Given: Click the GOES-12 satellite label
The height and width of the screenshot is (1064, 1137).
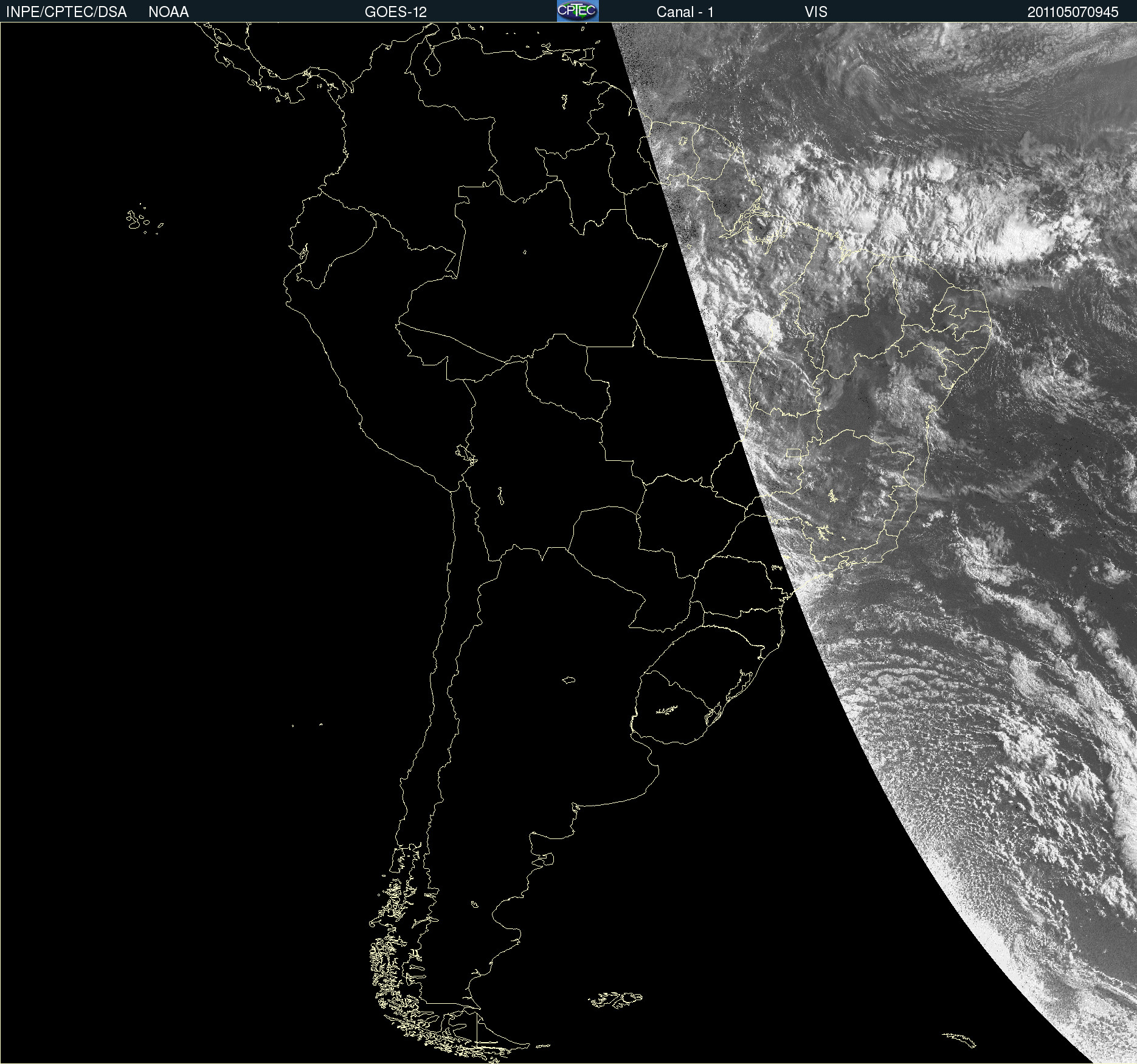Looking at the screenshot, I should [396, 12].
